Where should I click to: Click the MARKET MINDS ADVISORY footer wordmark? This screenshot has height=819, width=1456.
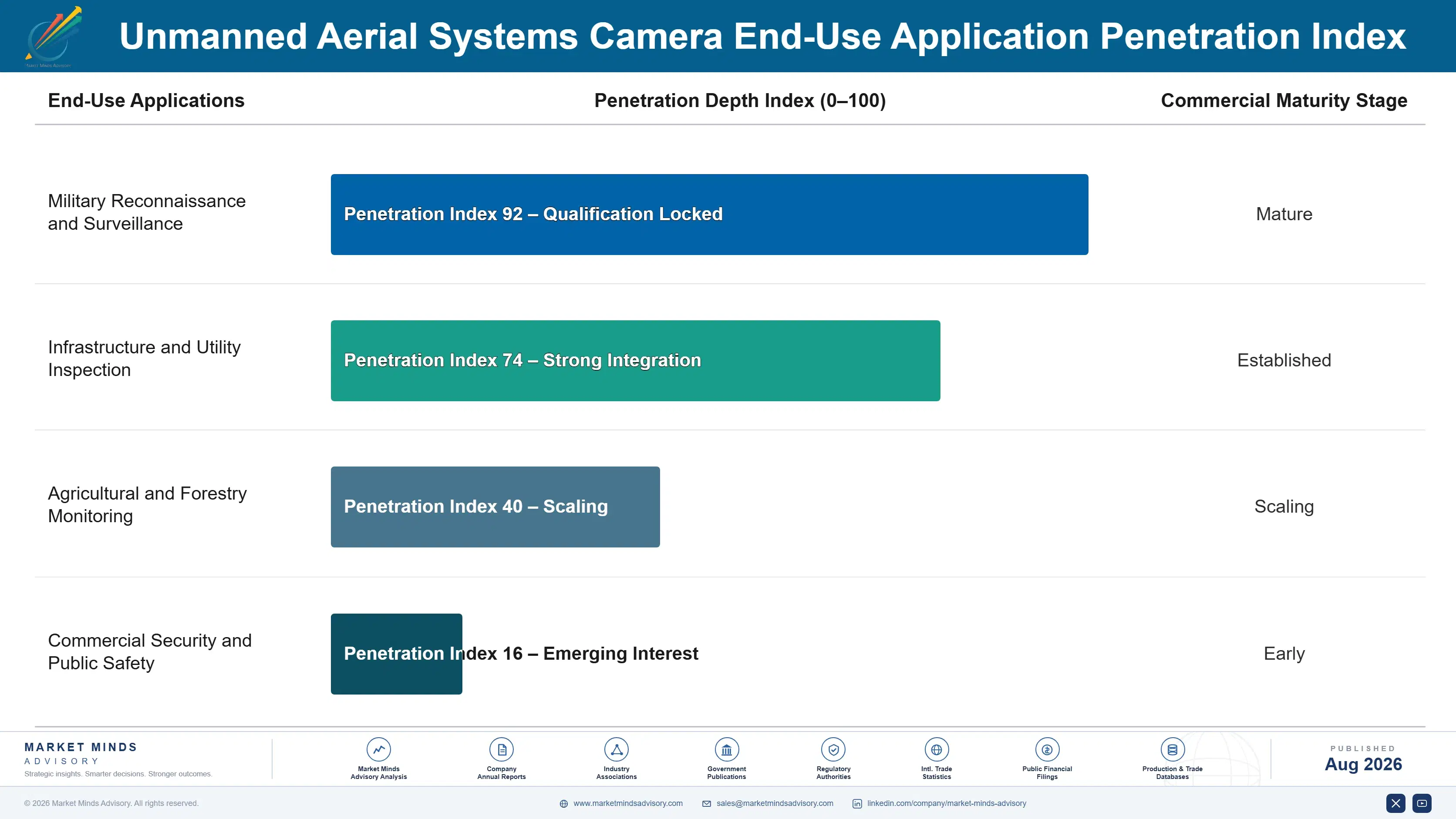[81, 753]
